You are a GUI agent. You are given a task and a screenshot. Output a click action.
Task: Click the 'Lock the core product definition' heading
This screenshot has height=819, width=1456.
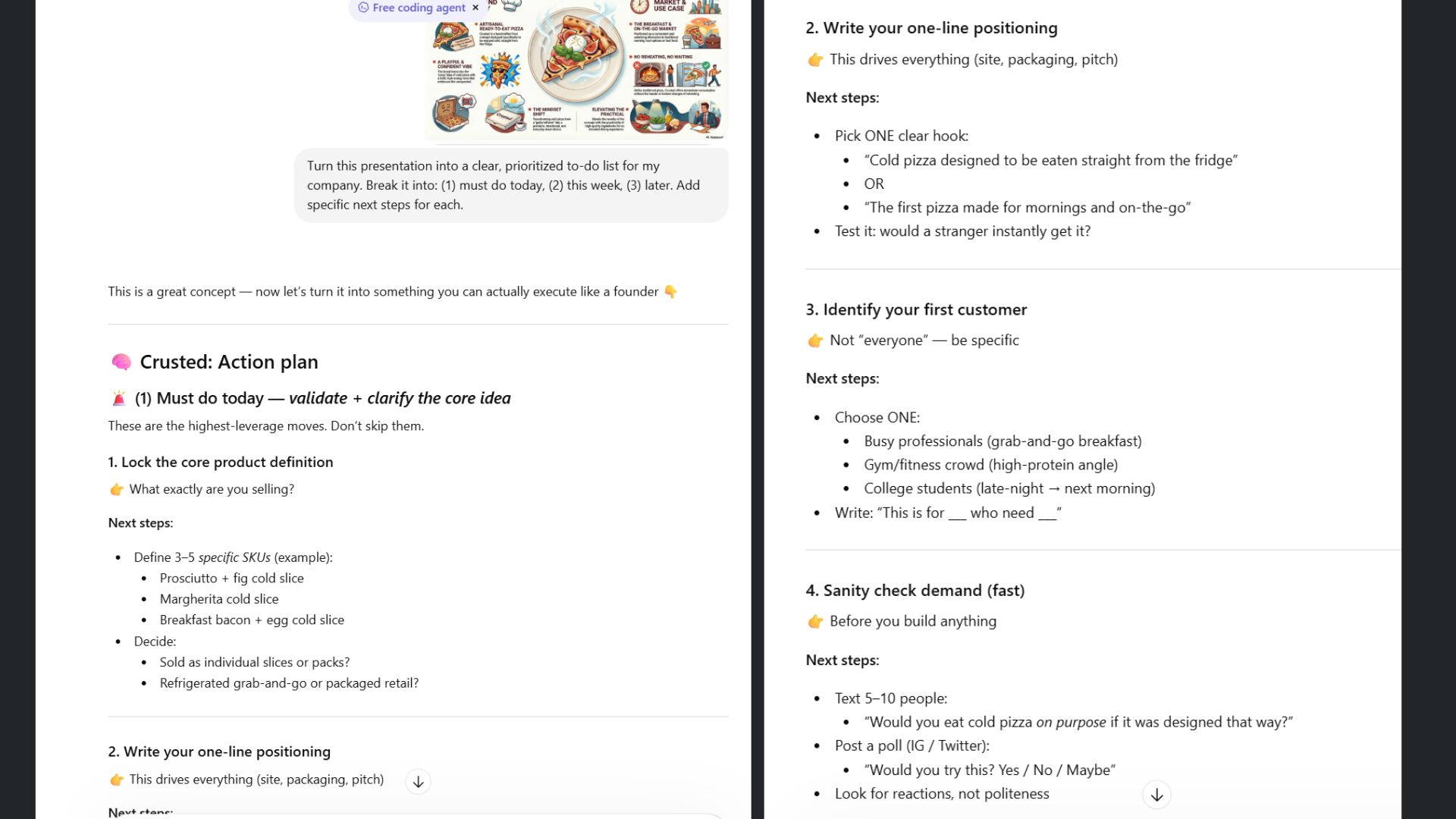(220, 462)
